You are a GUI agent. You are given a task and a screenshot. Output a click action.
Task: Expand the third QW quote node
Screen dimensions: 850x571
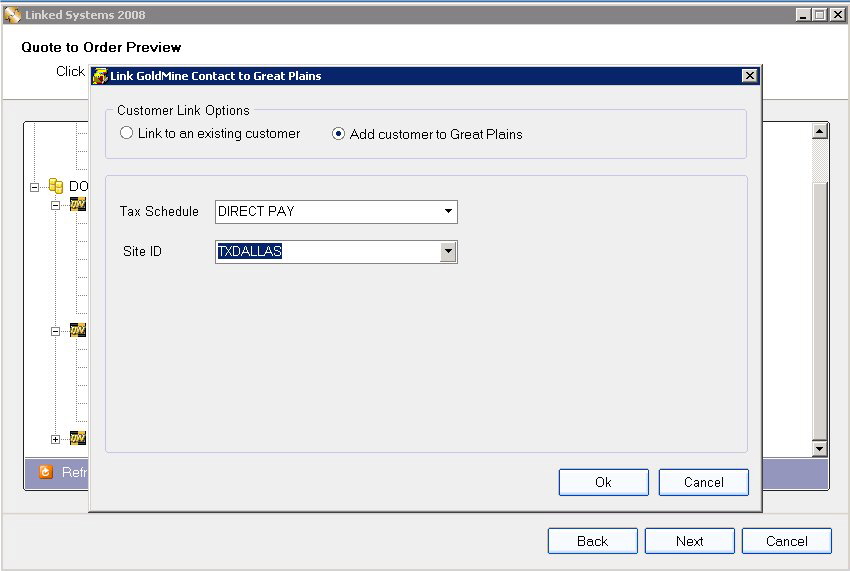pos(55,439)
